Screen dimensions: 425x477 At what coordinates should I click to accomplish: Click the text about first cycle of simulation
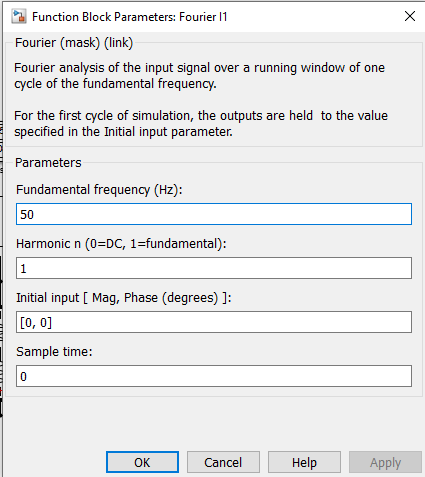[201, 124]
